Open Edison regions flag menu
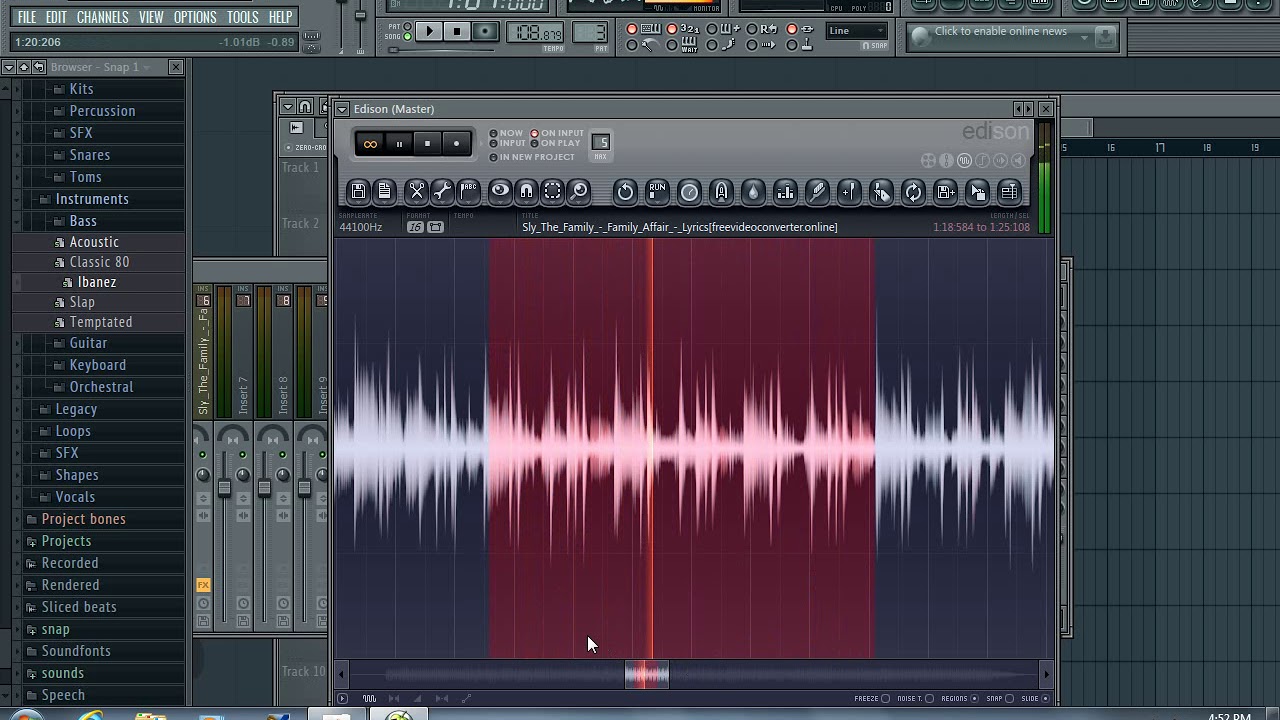The width and height of the screenshot is (1280, 720). coord(468,191)
